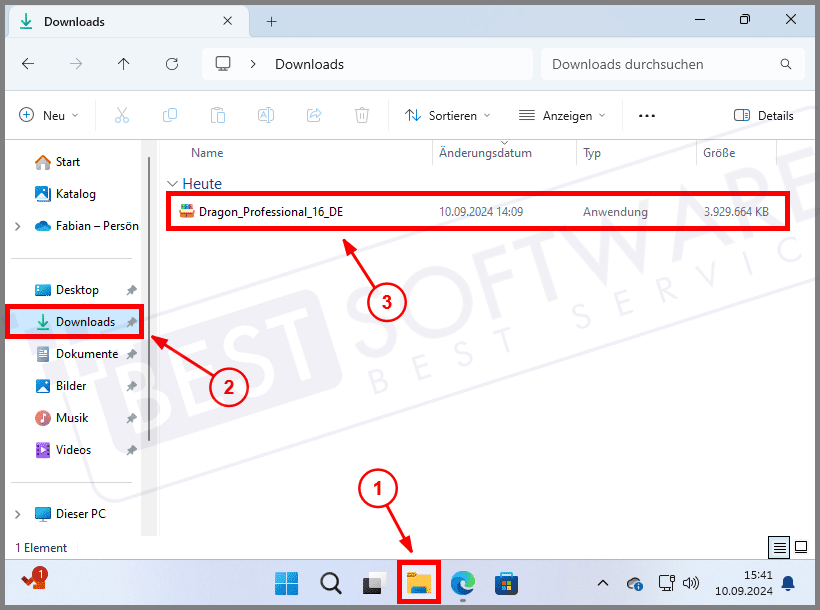This screenshot has width=820, height=610.
Task: Open Microsoft Edge from the taskbar
Action: [462, 583]
